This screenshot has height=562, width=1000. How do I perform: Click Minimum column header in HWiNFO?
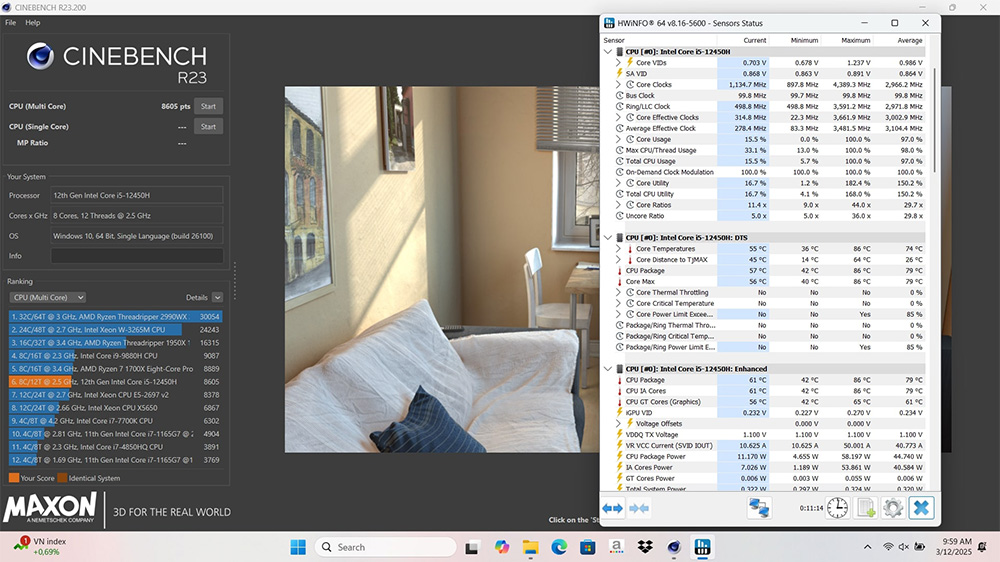tap(804, 40)
